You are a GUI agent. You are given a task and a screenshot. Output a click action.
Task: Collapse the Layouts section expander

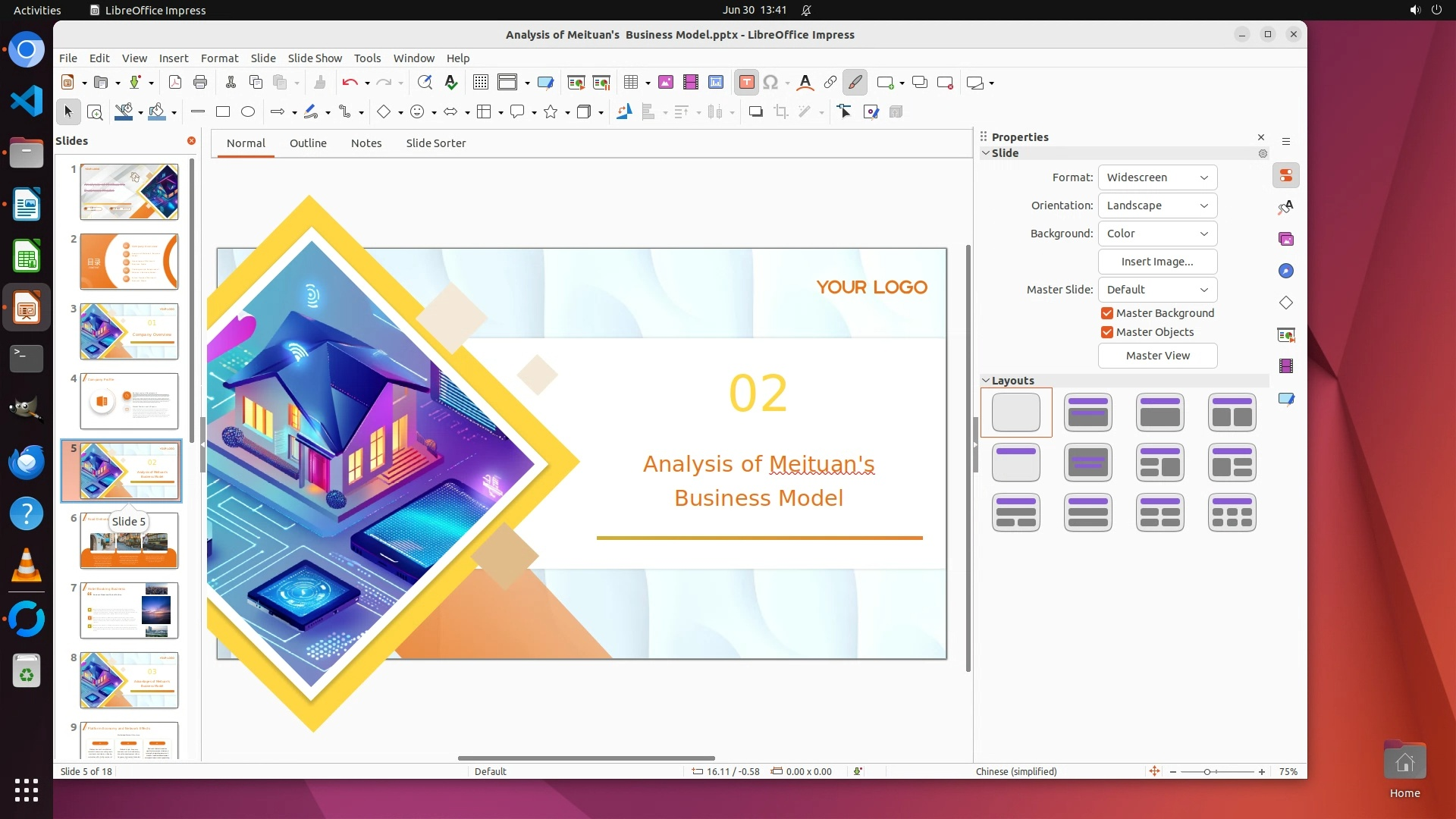(986, 381)
